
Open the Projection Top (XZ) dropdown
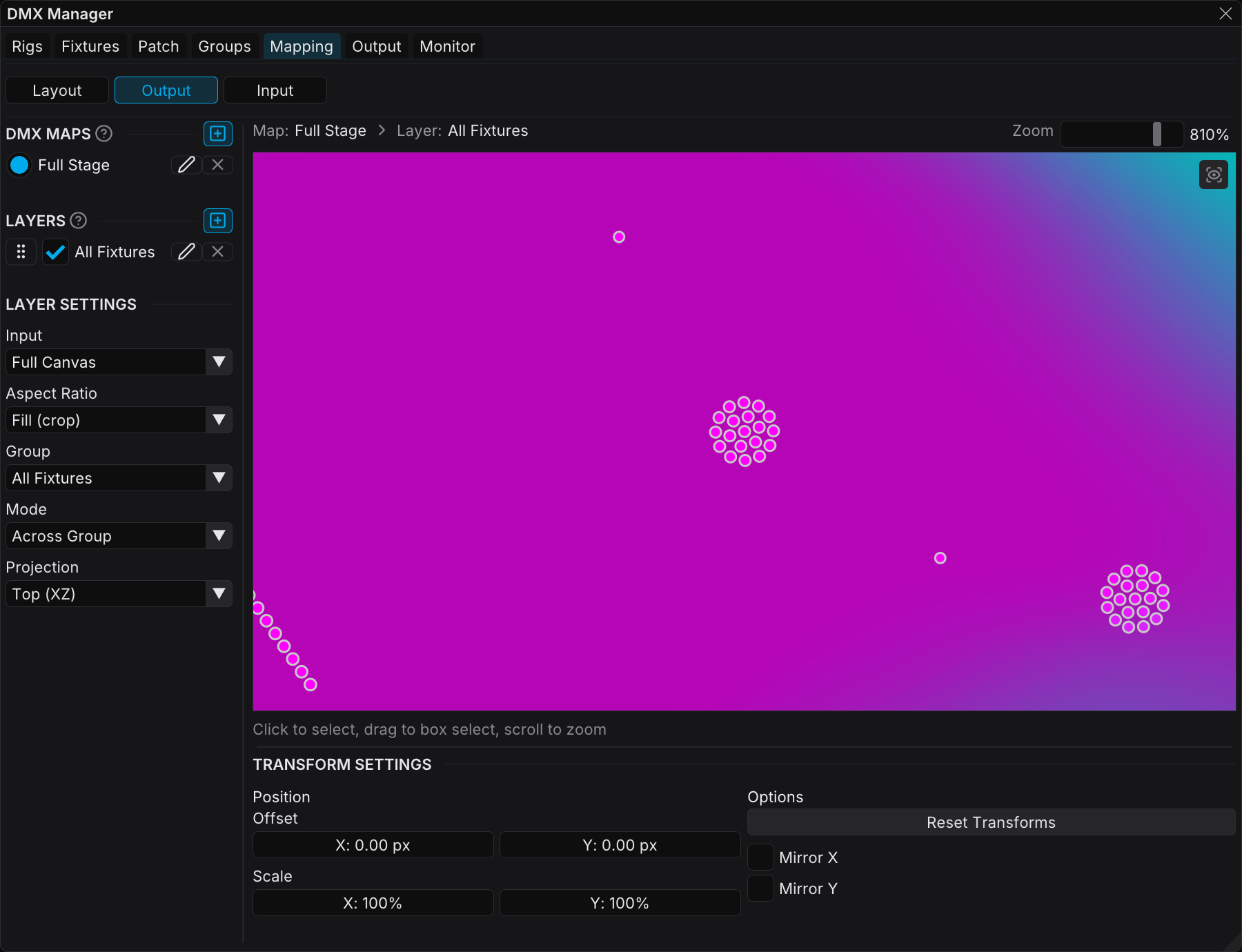[119, 594]
